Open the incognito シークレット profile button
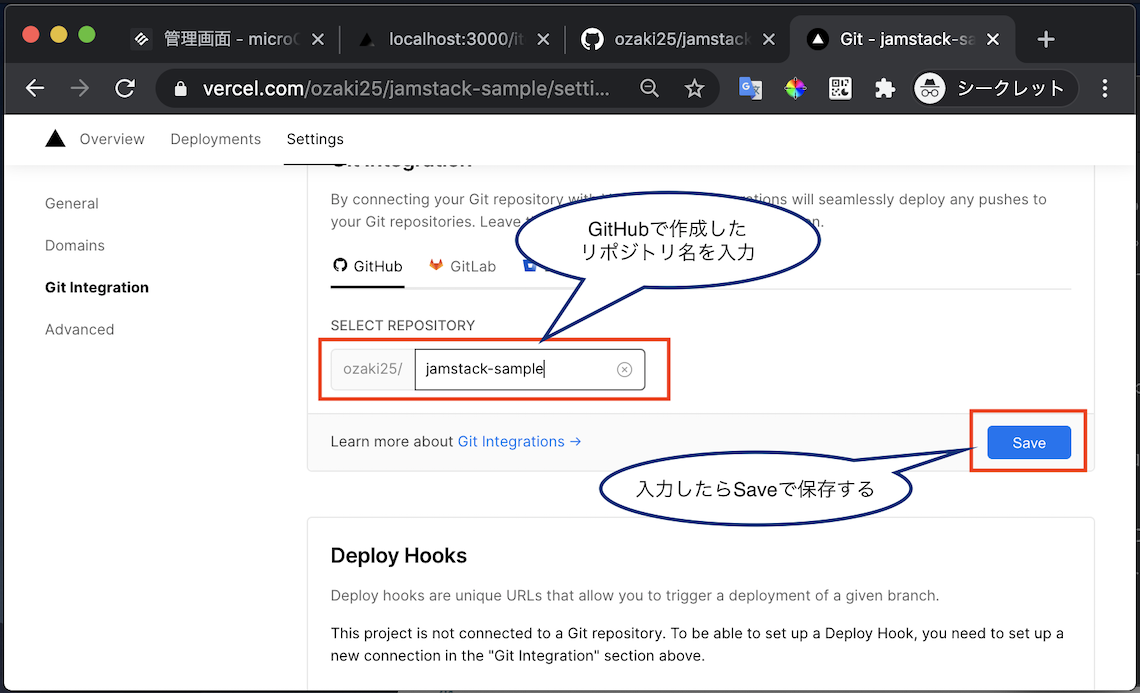Viewport: 1140px width, 693px height. click(994, 89)
